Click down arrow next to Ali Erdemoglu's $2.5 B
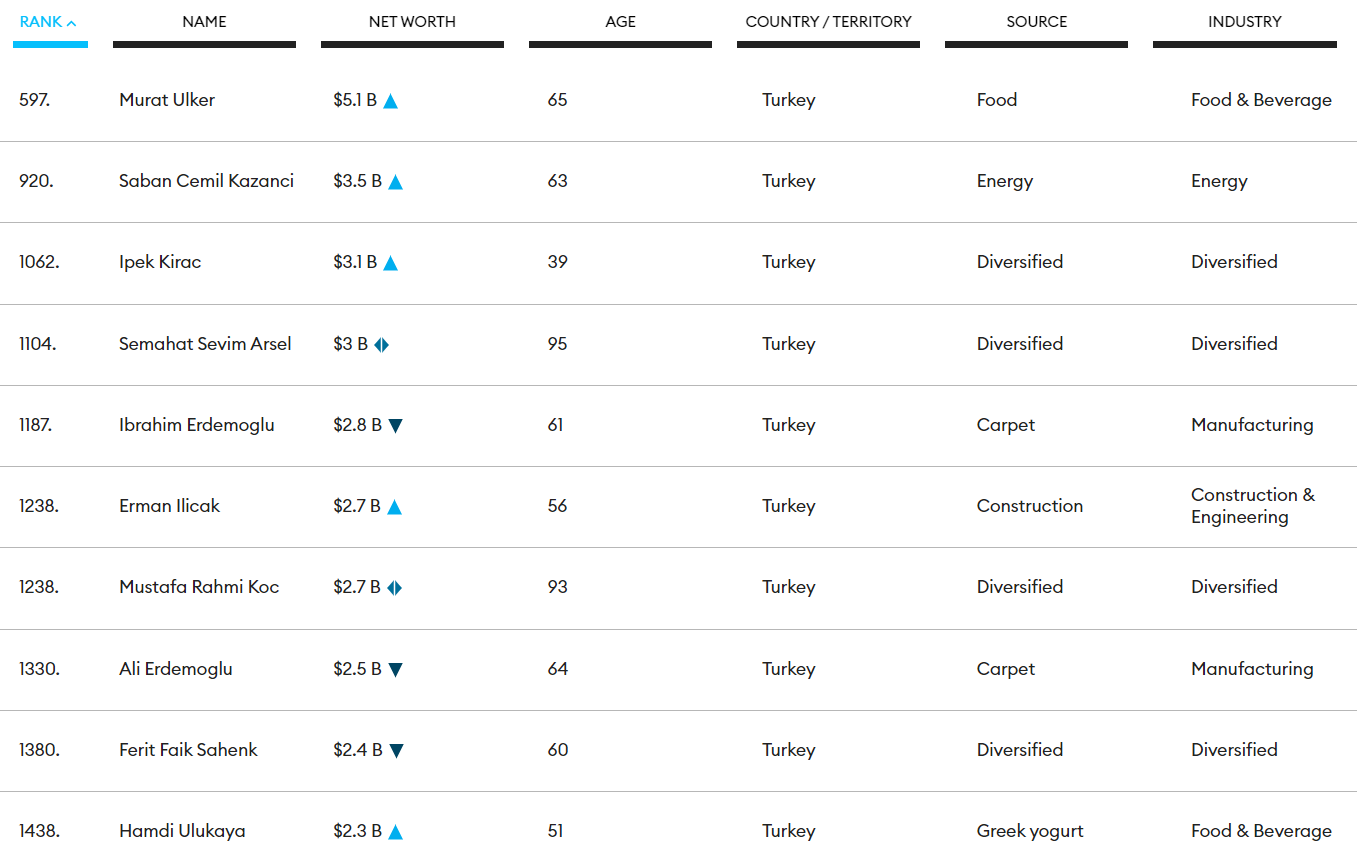 pos(395,670)
